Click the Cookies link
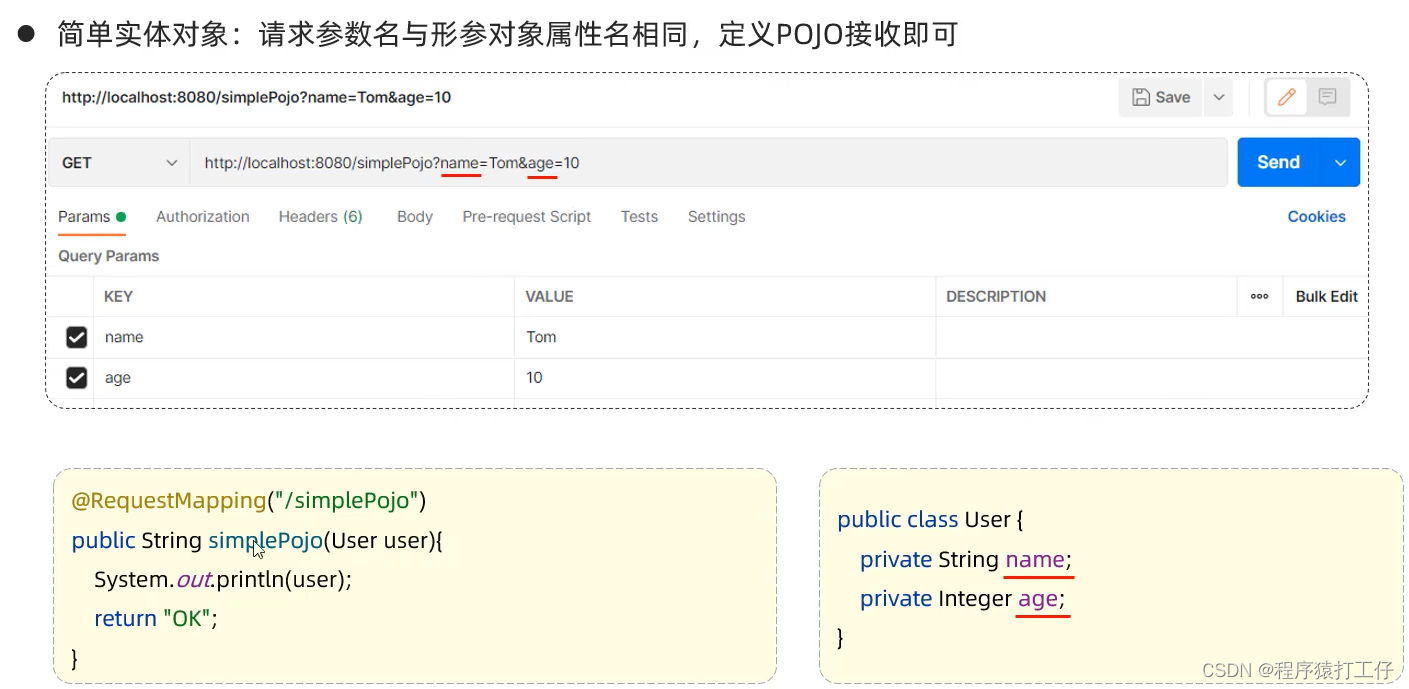 pos(1316,217)
